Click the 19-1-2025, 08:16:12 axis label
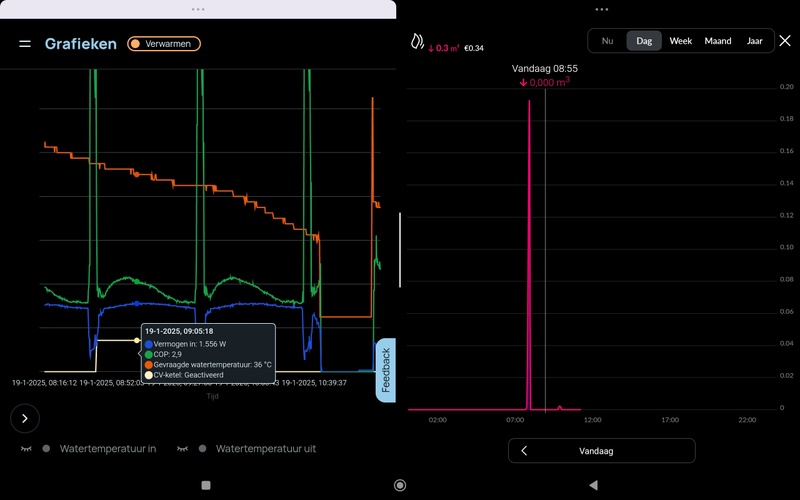Image resolution: width=800 pixels, height=500 pixels. point(45,383)
